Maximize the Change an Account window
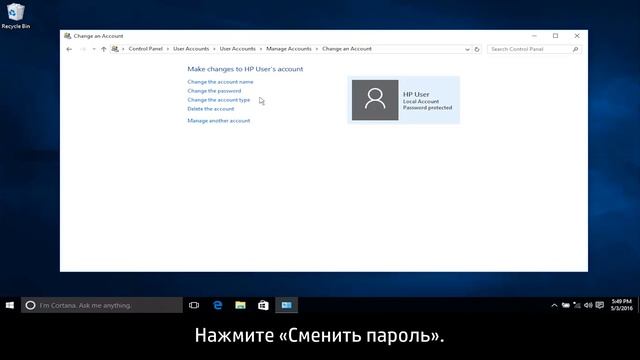Screen dimensions: 640x360 tap(556, 36)
